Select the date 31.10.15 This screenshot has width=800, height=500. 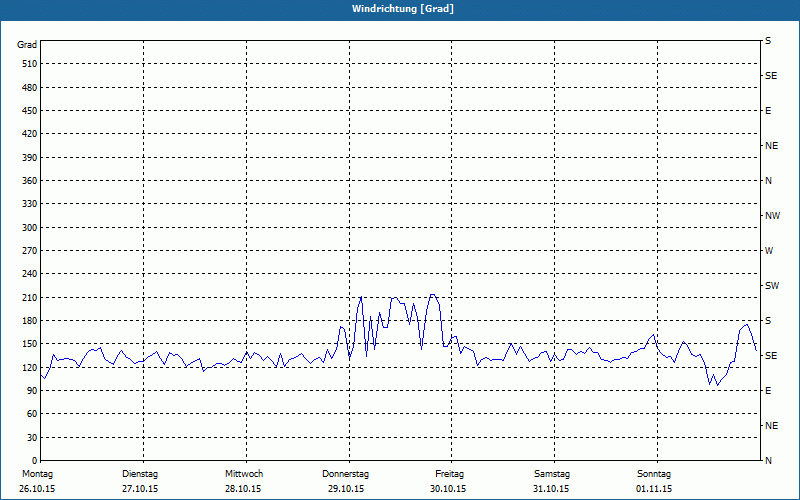pyautogui.click(x=551, y=489)
